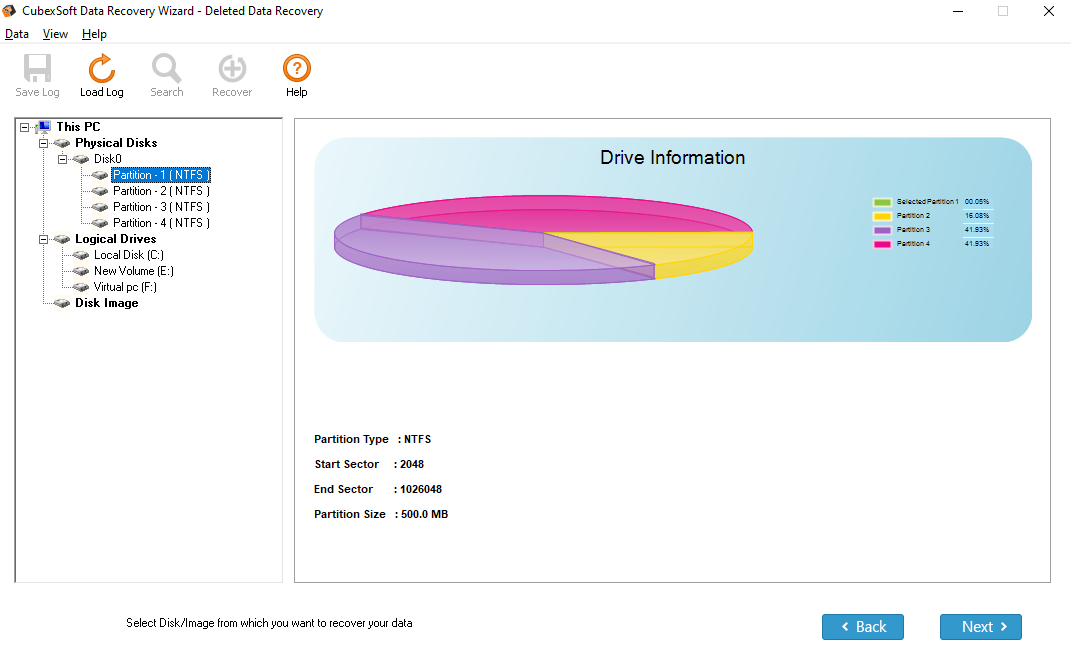Click the Recover toolbar icon

[232, 69]
